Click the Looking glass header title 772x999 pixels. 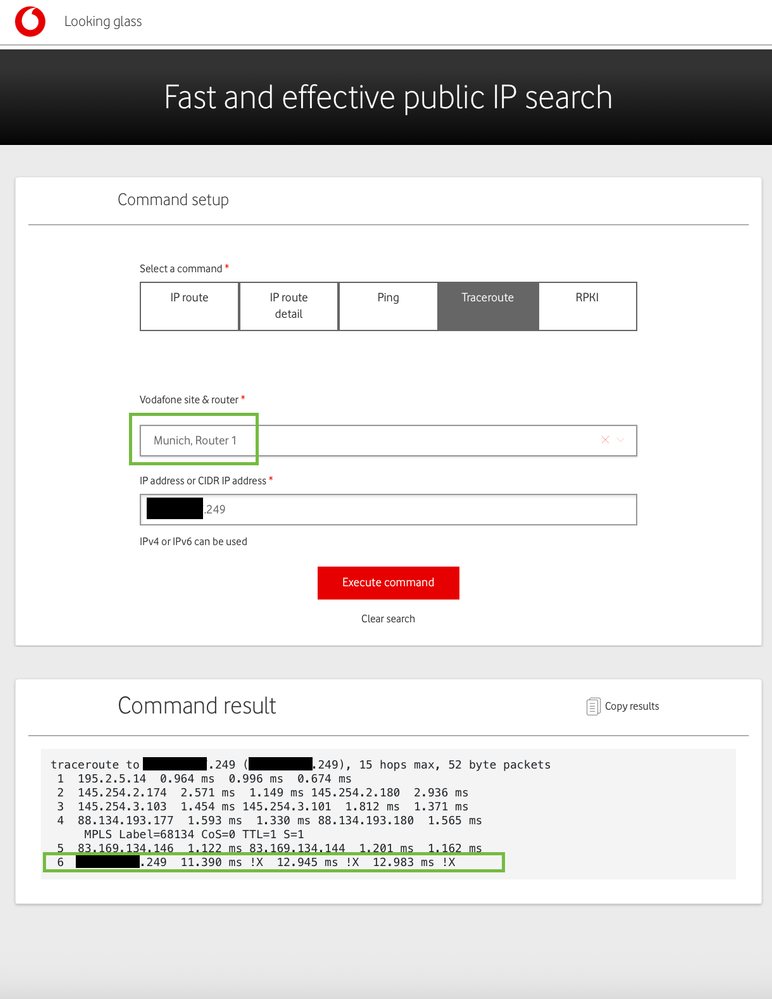click(103, 21)
